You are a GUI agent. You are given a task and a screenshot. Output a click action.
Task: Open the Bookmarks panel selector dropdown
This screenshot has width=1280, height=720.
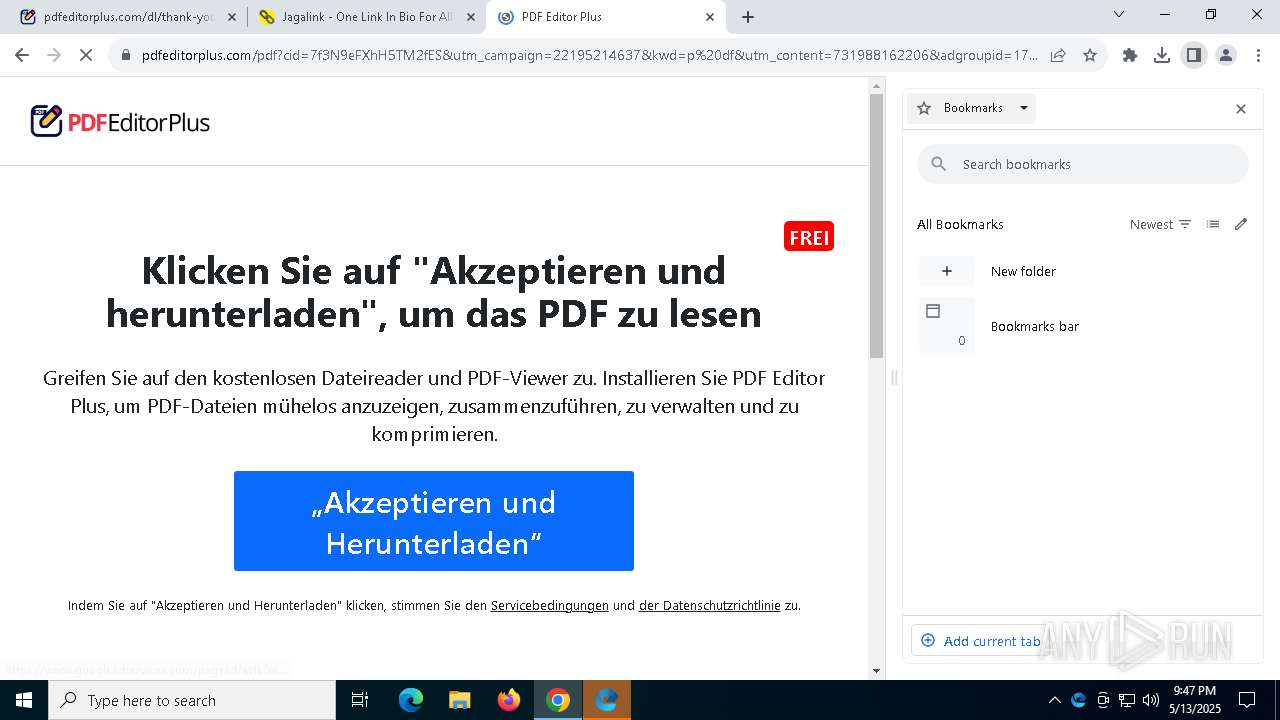point(972,108)
